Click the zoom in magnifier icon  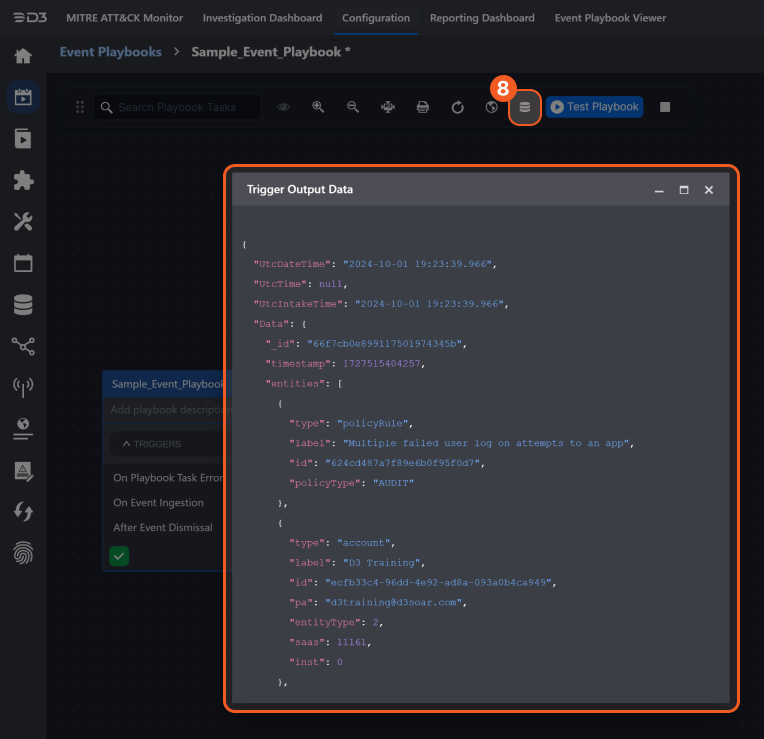(318, 107)
